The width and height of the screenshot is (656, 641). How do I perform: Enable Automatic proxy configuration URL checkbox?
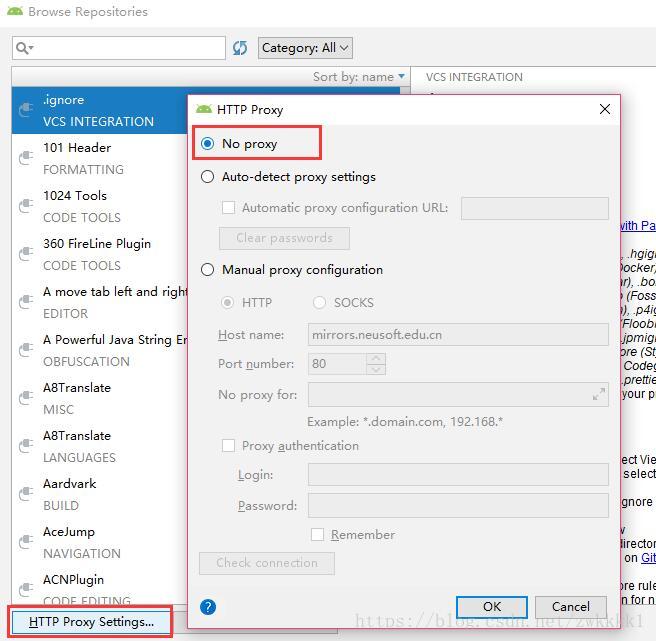pos(228,208)
